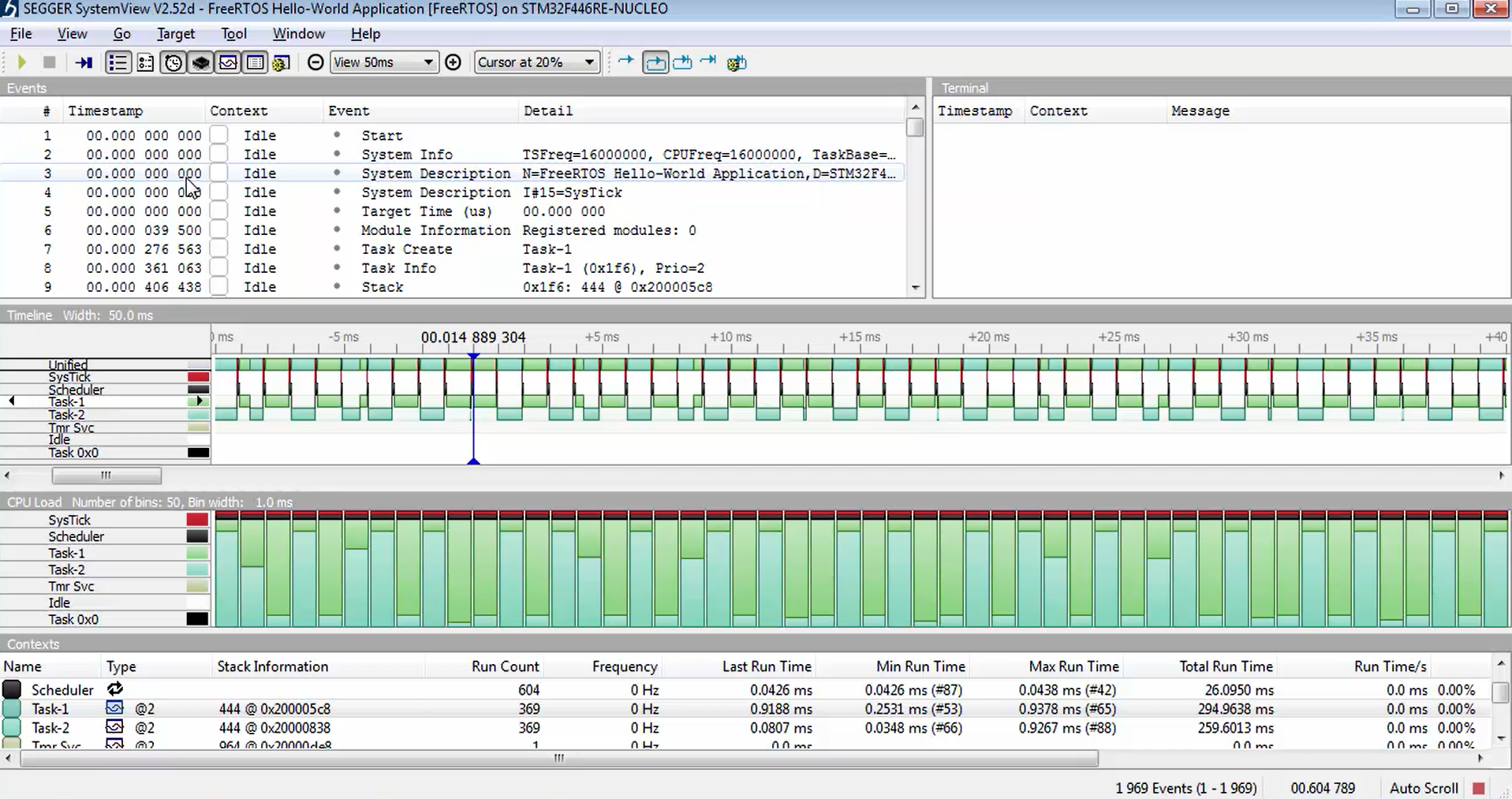Toggle the CPU Load chip icon
This screenshot has height=799, width=1512.
[x=200, y=62]
